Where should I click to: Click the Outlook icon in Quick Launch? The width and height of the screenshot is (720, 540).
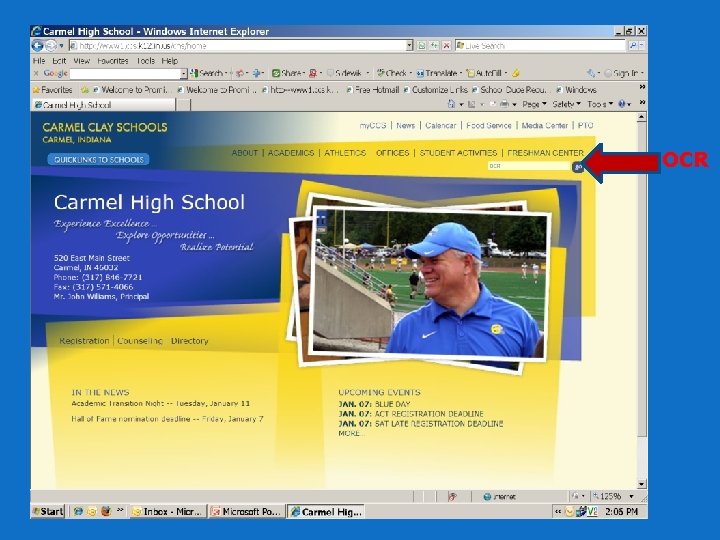tap(91, 511)
